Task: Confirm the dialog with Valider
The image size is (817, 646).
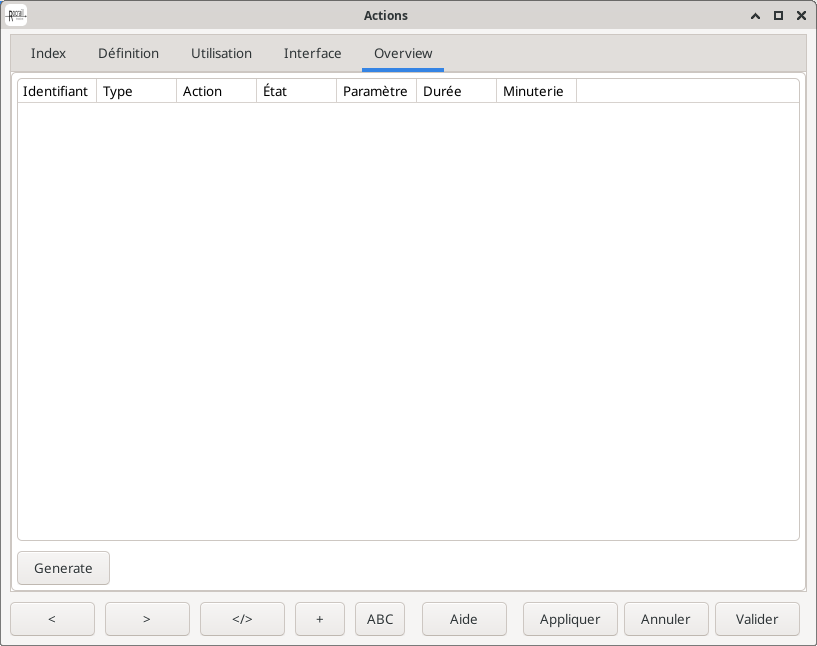Action: click(x=757, y=619)
